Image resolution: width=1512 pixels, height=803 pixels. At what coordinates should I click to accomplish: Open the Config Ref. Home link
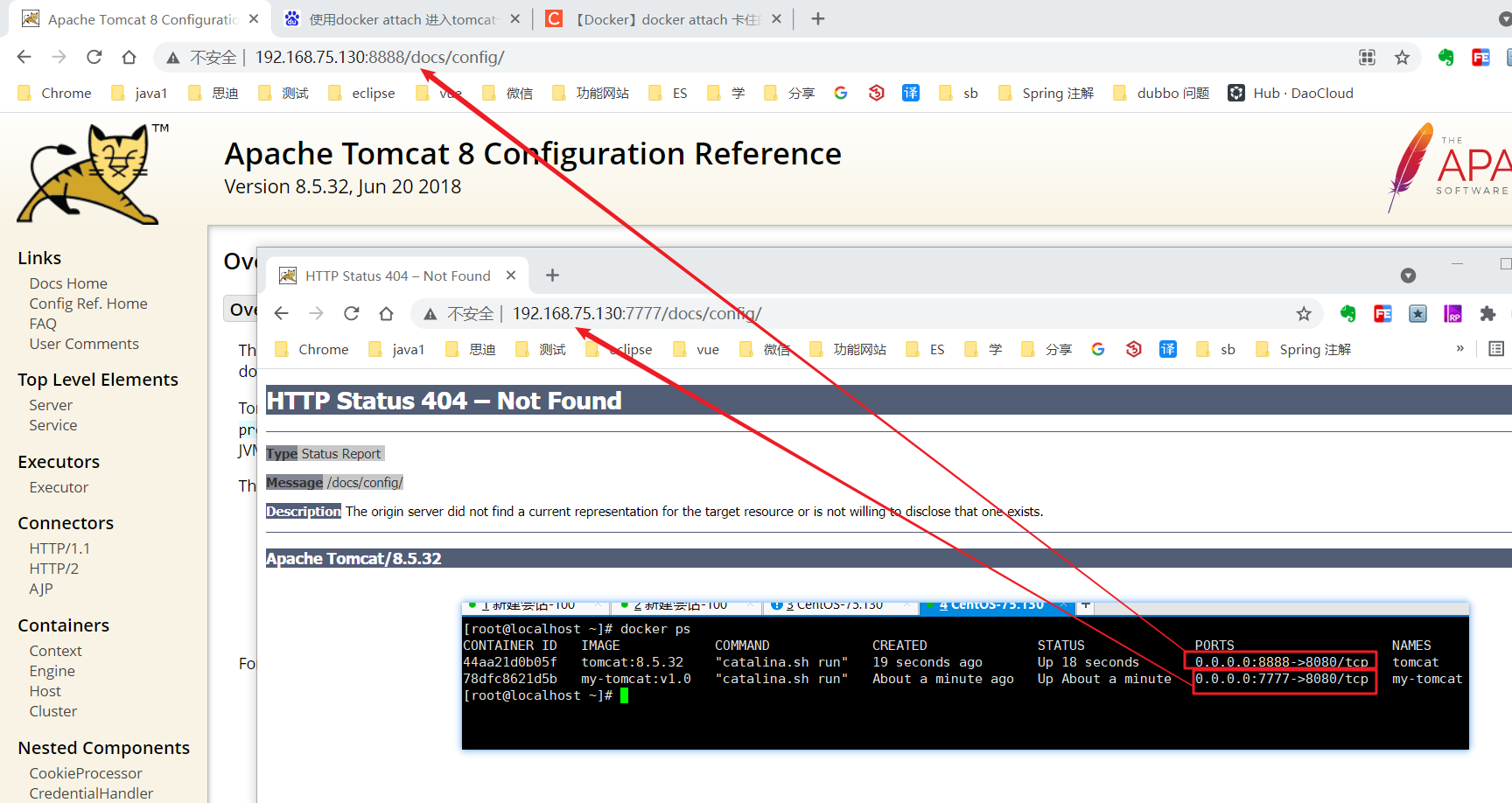click(88, 304)
